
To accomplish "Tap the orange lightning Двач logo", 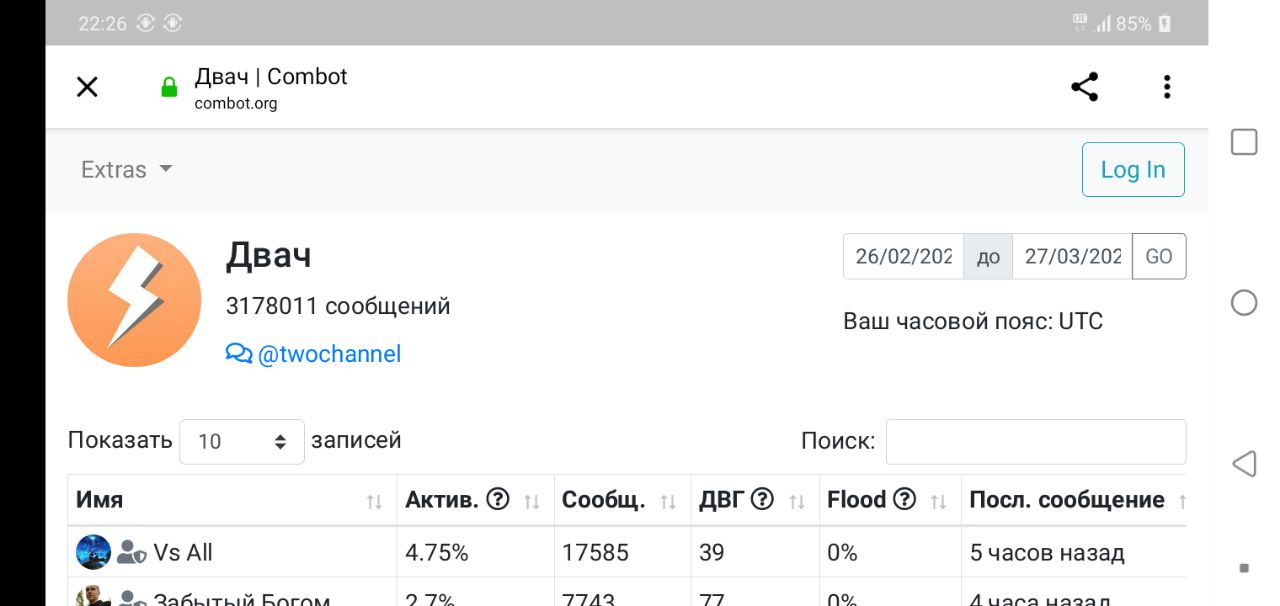I will tap(134, 300).
